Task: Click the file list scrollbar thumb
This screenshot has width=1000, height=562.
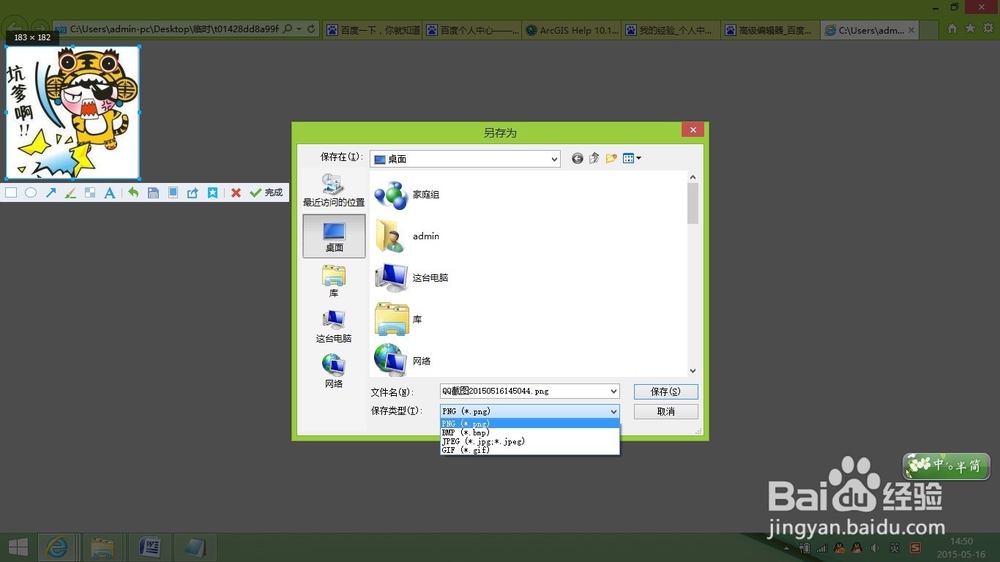Action: 693,203
